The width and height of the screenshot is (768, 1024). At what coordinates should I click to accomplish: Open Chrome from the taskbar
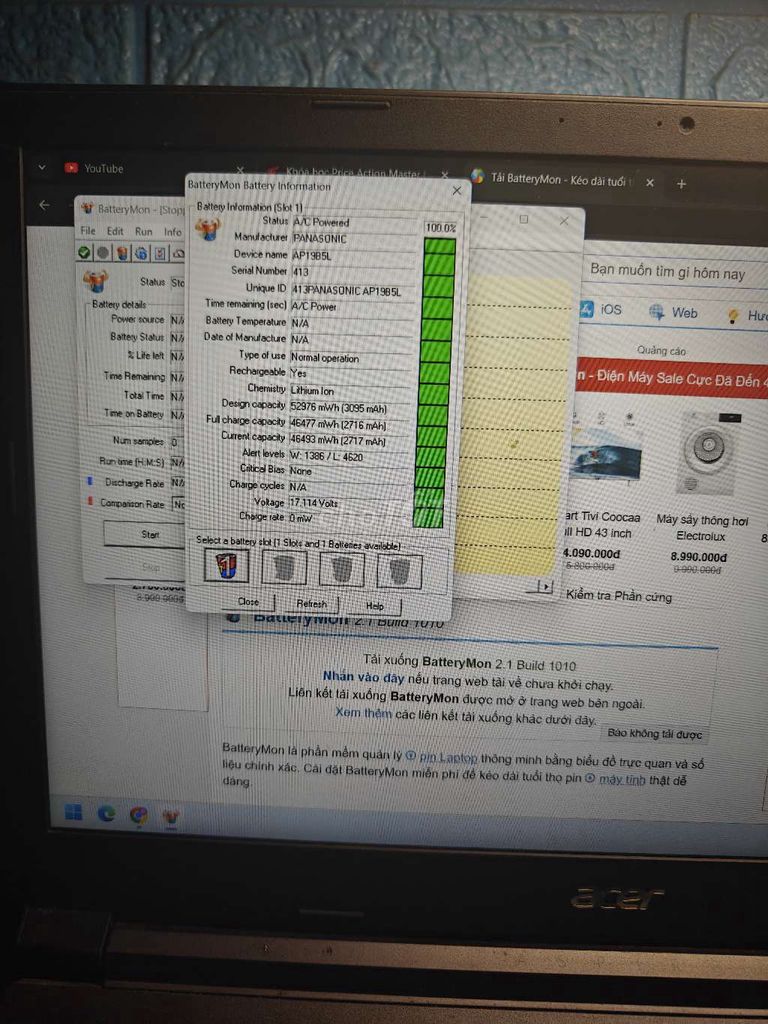(138, 815)
